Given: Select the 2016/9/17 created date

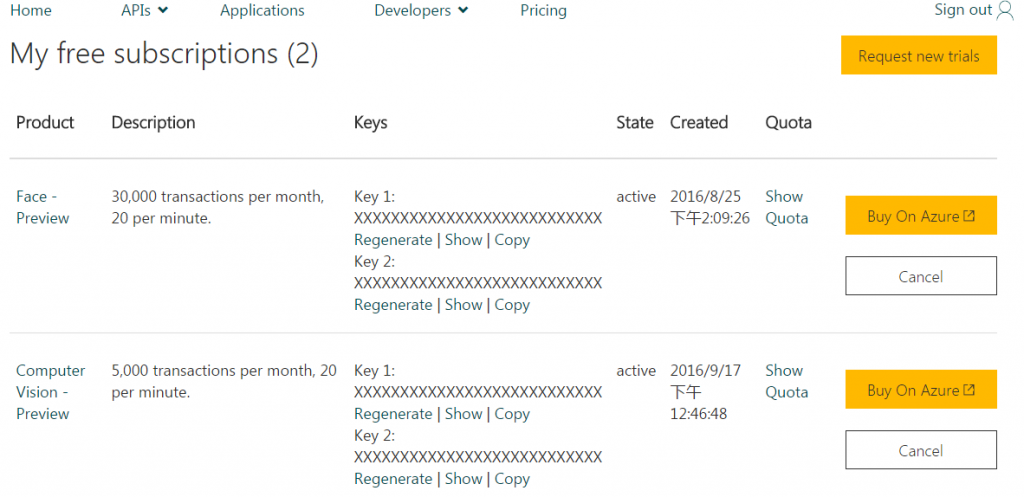Looking at the screenshot, I should [705, 392].
